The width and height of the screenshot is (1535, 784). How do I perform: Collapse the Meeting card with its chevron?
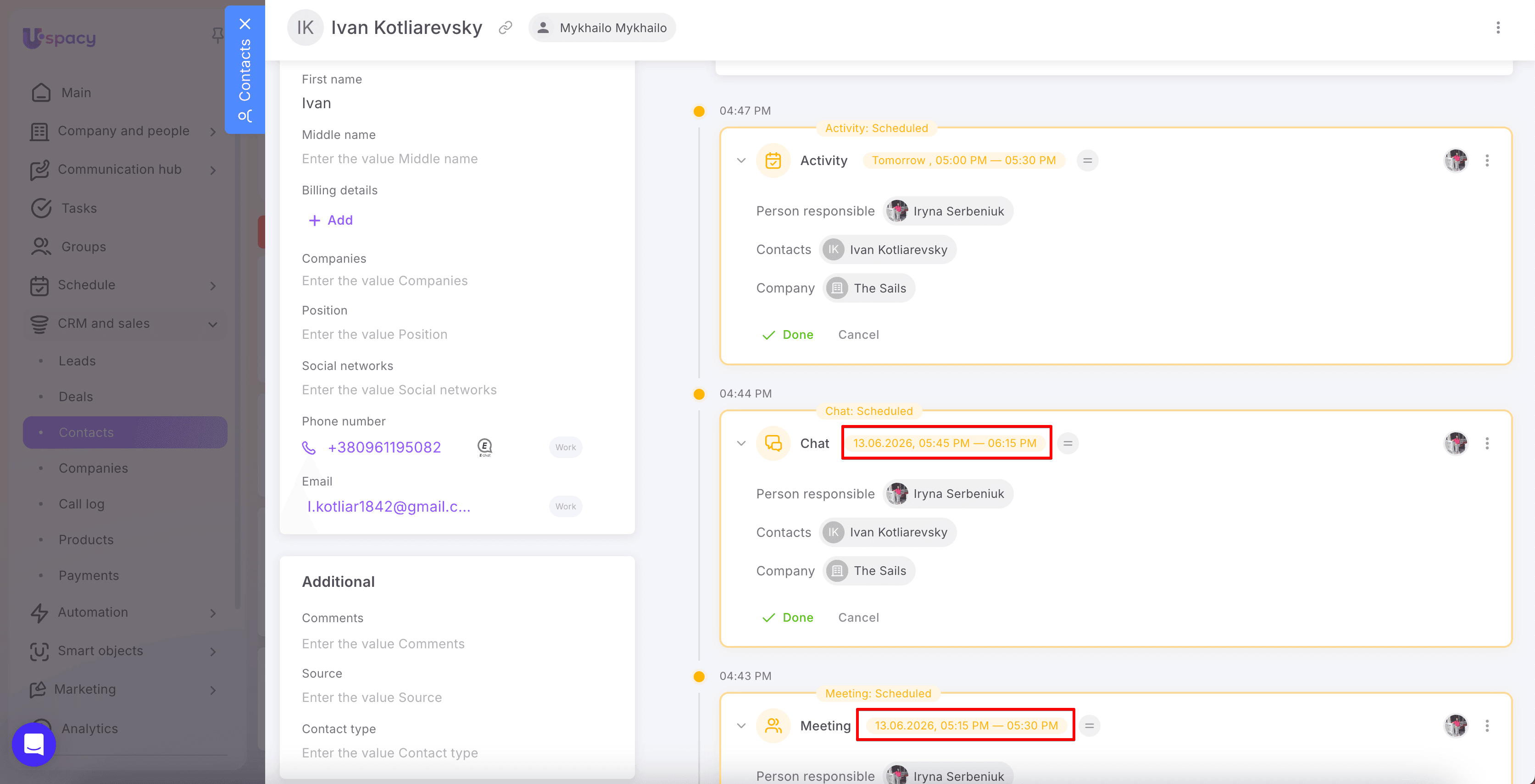pyautogui.click(x=741, y=726)
